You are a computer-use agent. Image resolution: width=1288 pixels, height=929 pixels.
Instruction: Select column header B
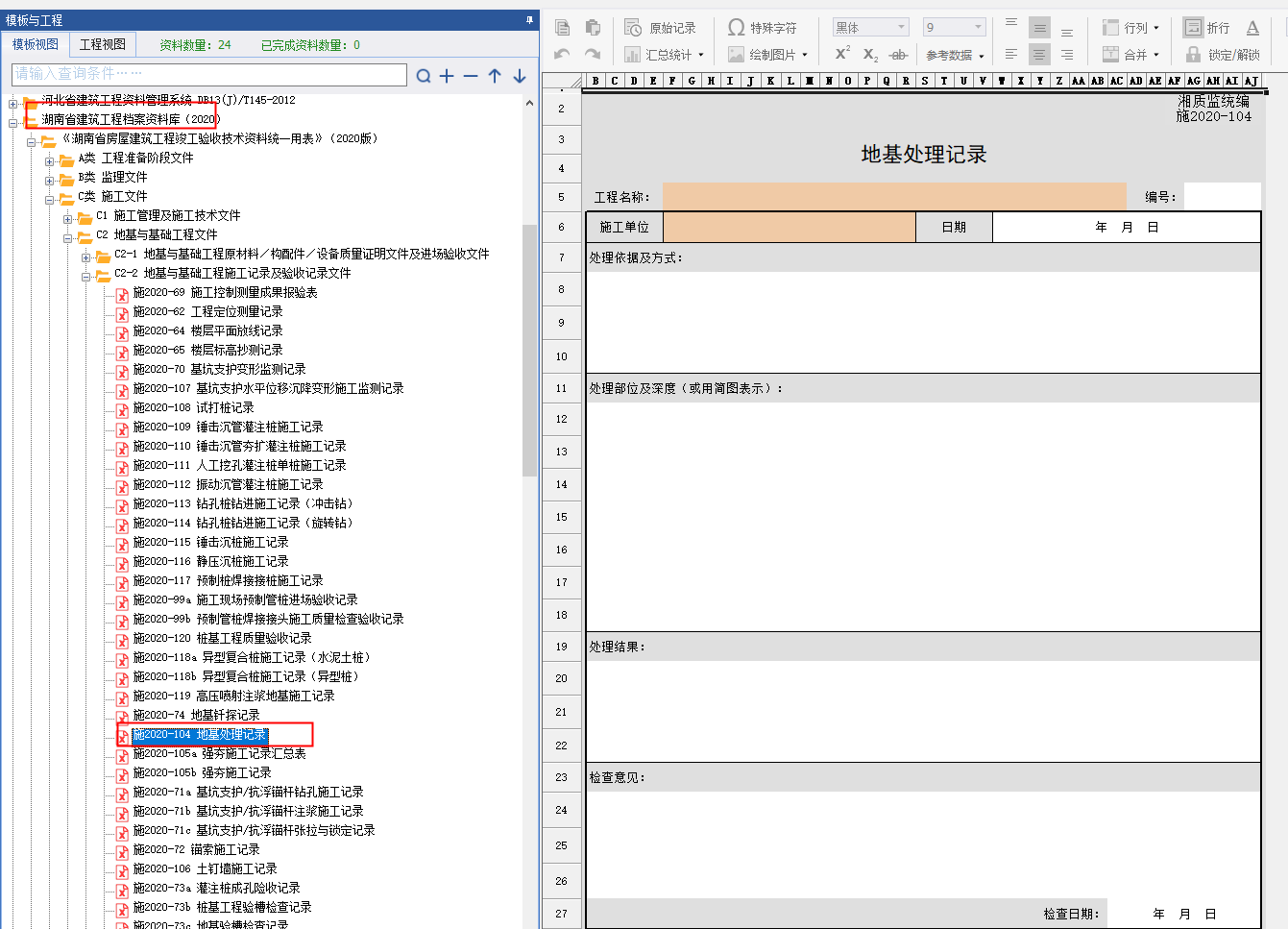[595, 81]
